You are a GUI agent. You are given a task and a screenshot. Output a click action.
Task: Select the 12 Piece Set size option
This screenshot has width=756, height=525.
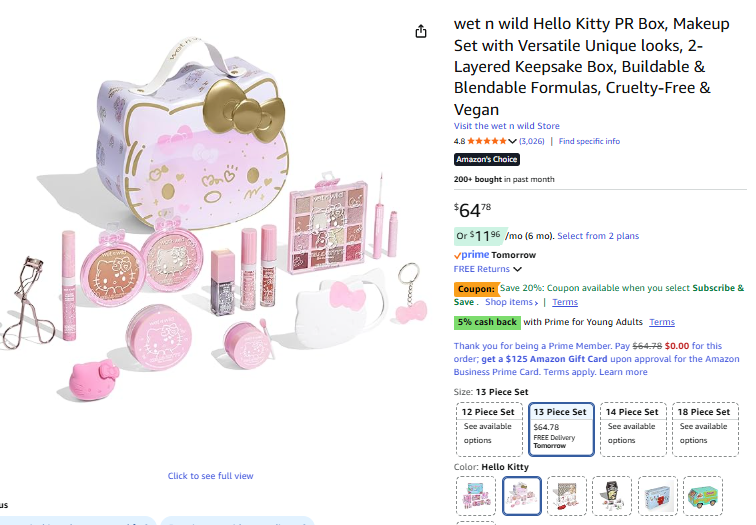pos(488,428)
